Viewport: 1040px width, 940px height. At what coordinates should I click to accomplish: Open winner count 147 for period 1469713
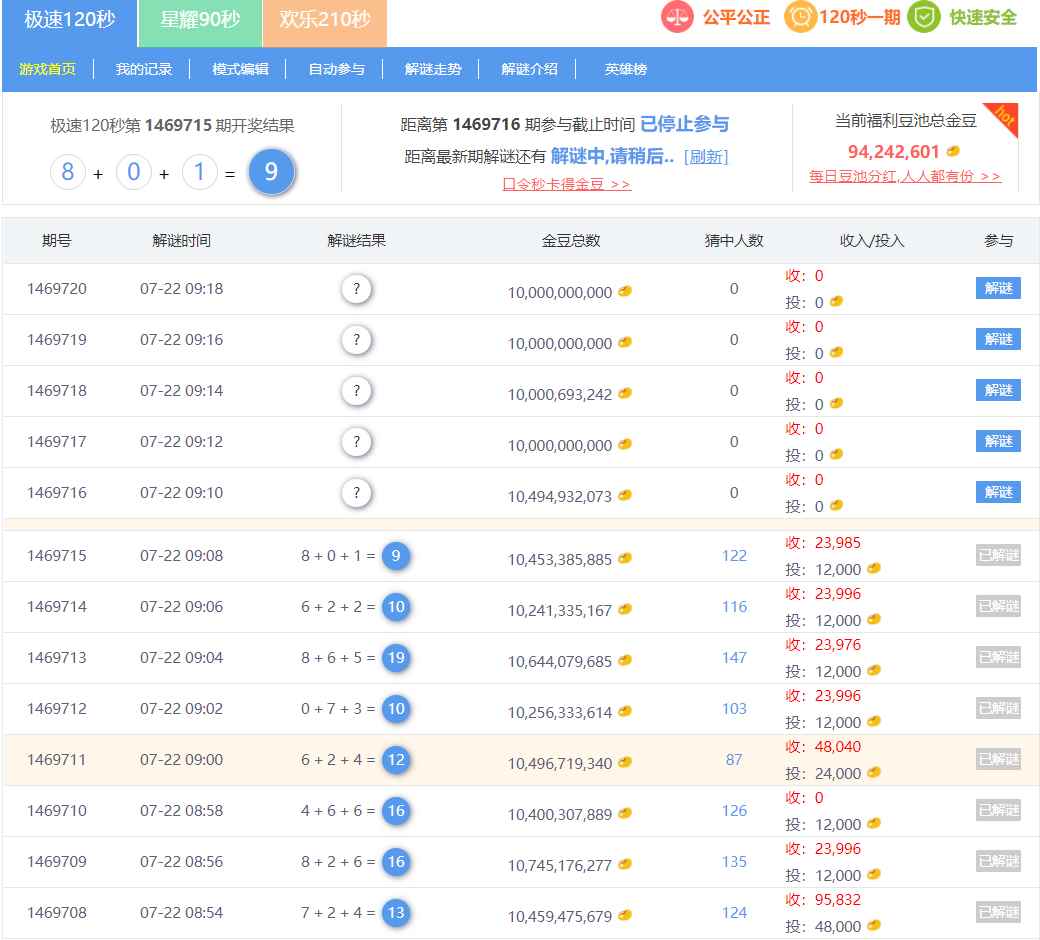pyautogui.click(x=734, y=658)
